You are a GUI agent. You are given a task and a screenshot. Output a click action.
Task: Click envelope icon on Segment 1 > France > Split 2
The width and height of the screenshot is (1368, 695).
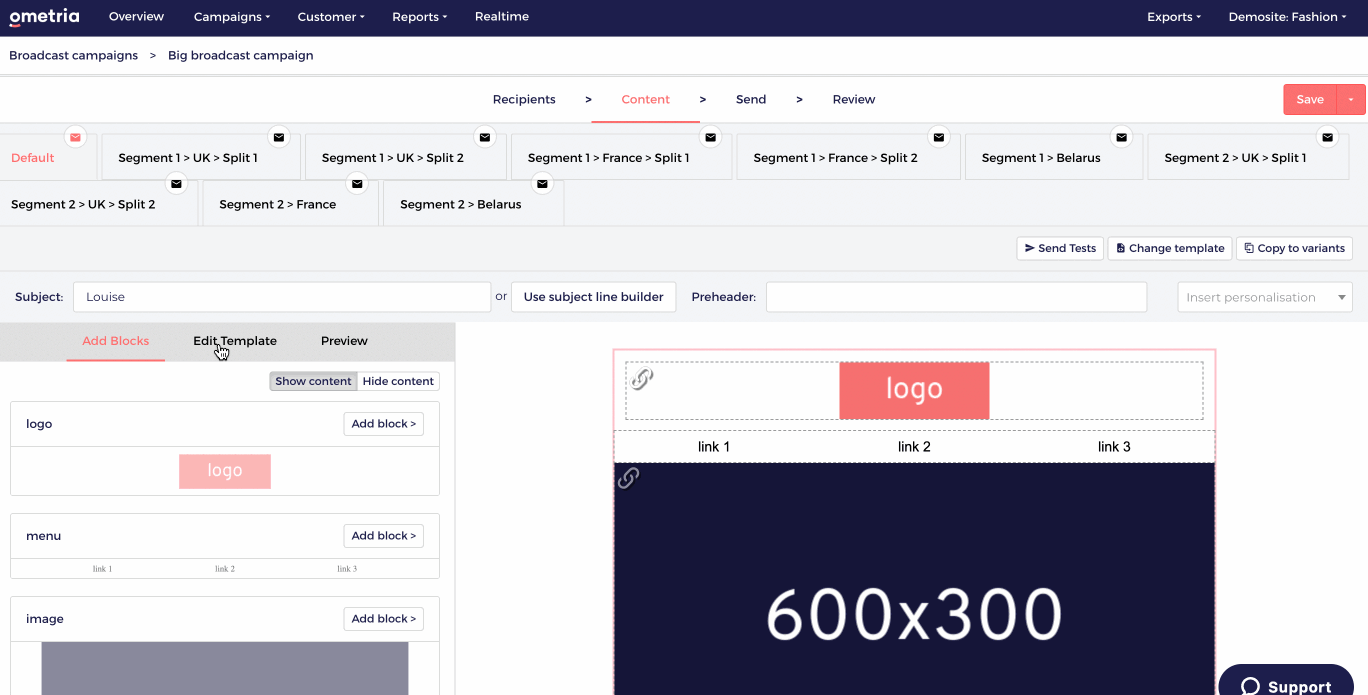click(938, 137)
